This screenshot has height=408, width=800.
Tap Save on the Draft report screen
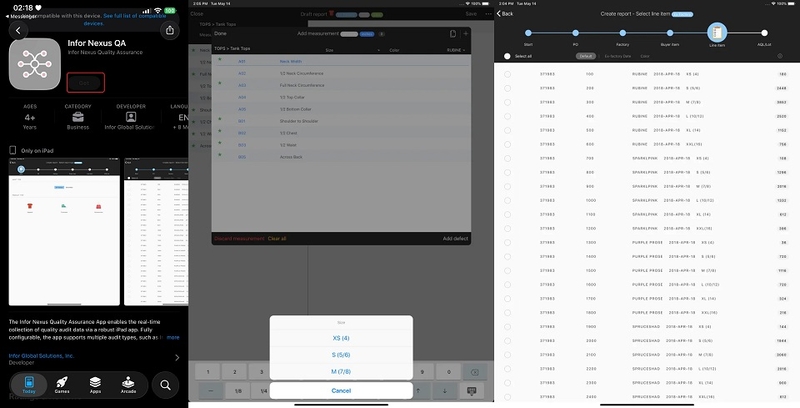pyautogui.click(x=471, y=14)
